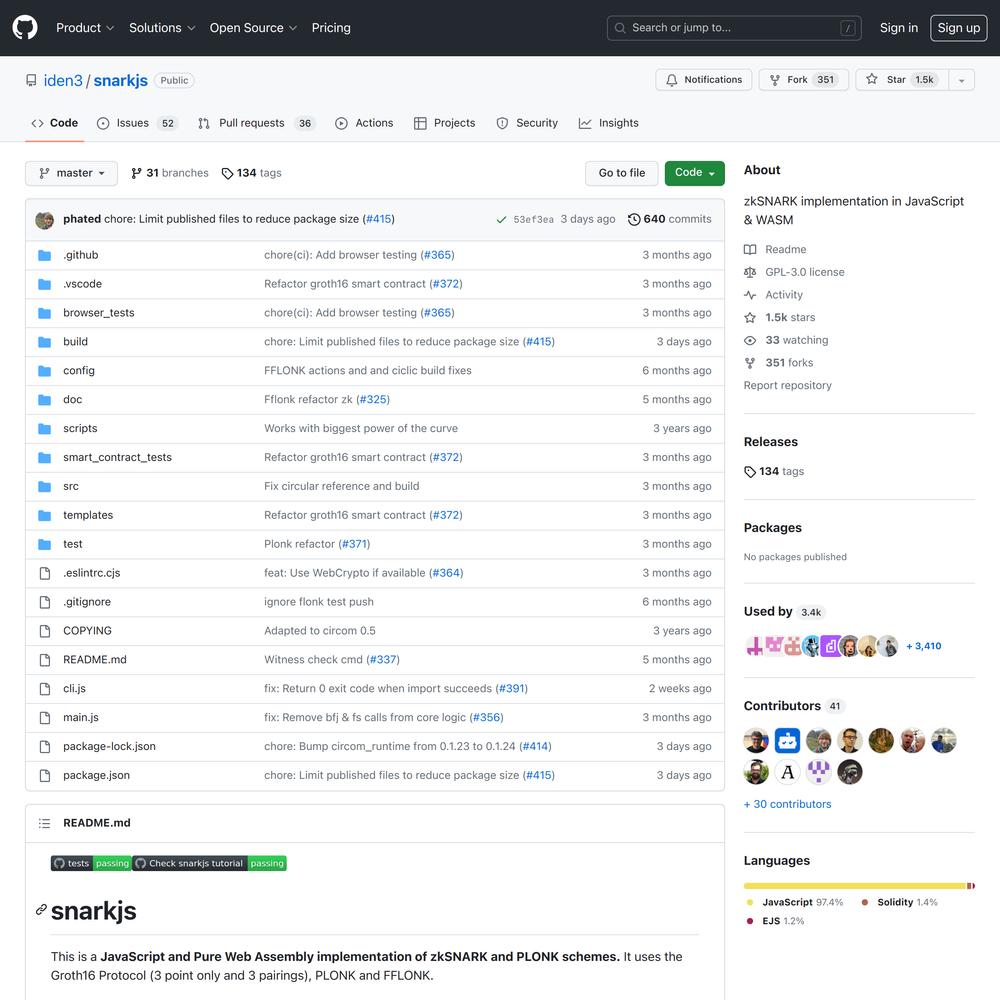Click the Check snarkjs tutorial passing badge
Image resolution: width=1000 pixels, height=1000 pixels.
point(209,864)
